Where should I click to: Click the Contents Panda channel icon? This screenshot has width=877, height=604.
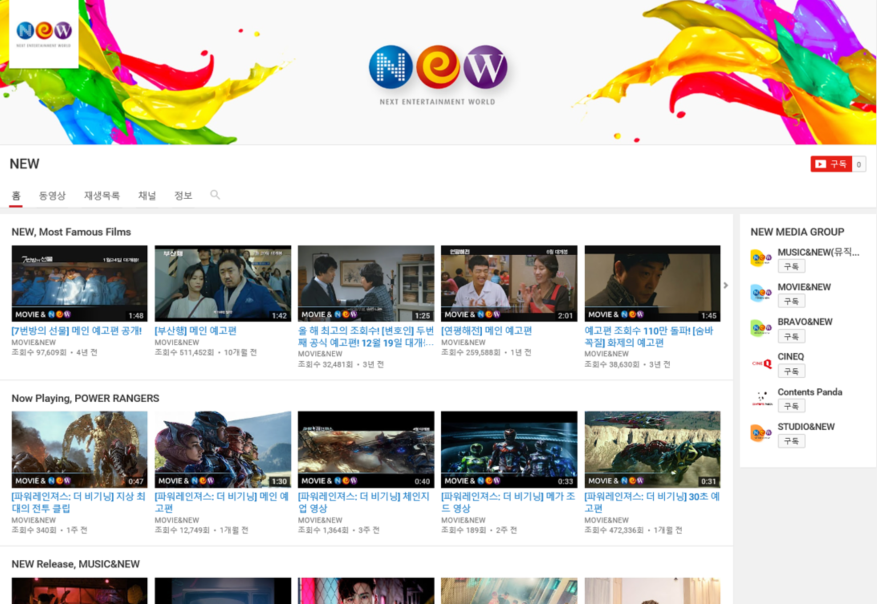pyautogui.click(x=761, y=398)
